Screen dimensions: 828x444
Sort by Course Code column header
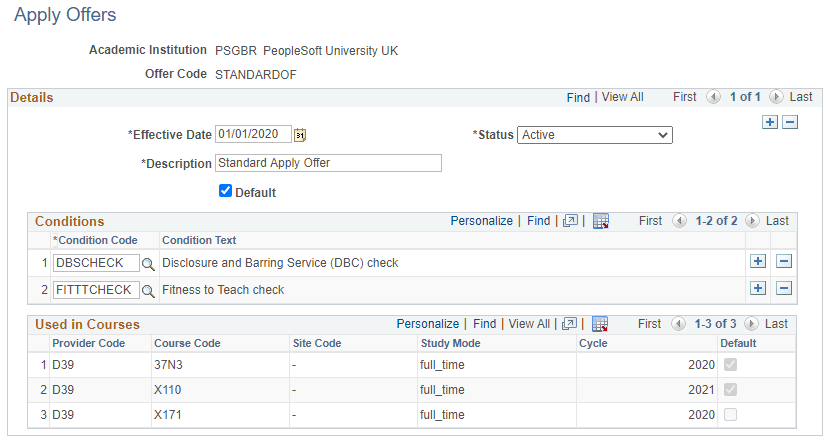coord(187,343)
